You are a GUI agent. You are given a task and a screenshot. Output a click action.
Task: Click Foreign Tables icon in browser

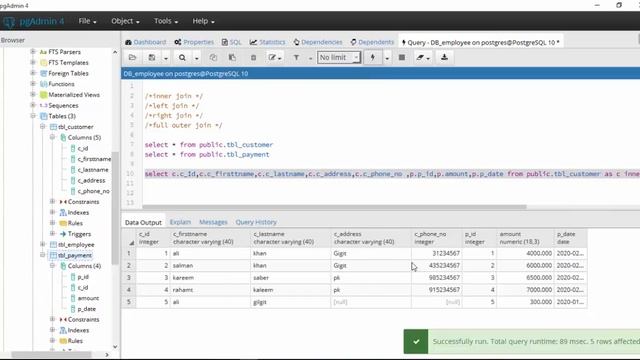click(x=44, y=73)
